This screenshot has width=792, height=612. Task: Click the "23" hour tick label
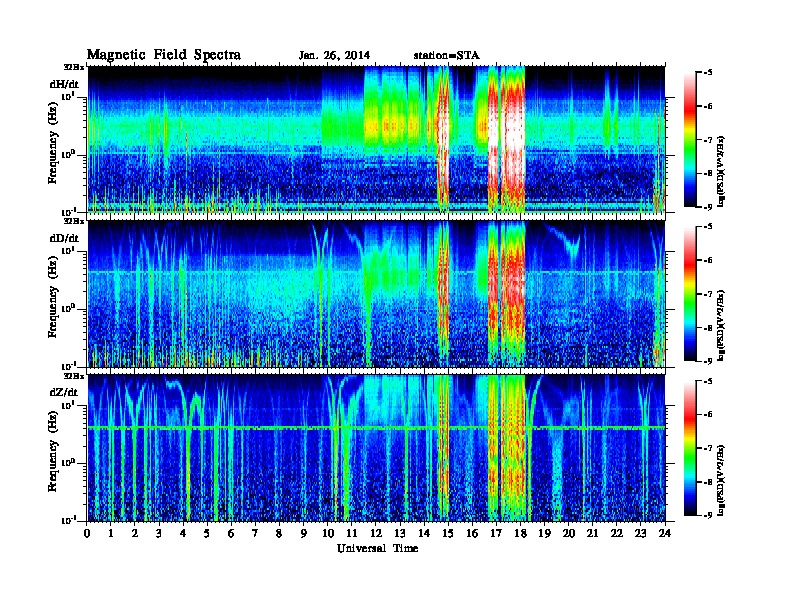640,534
